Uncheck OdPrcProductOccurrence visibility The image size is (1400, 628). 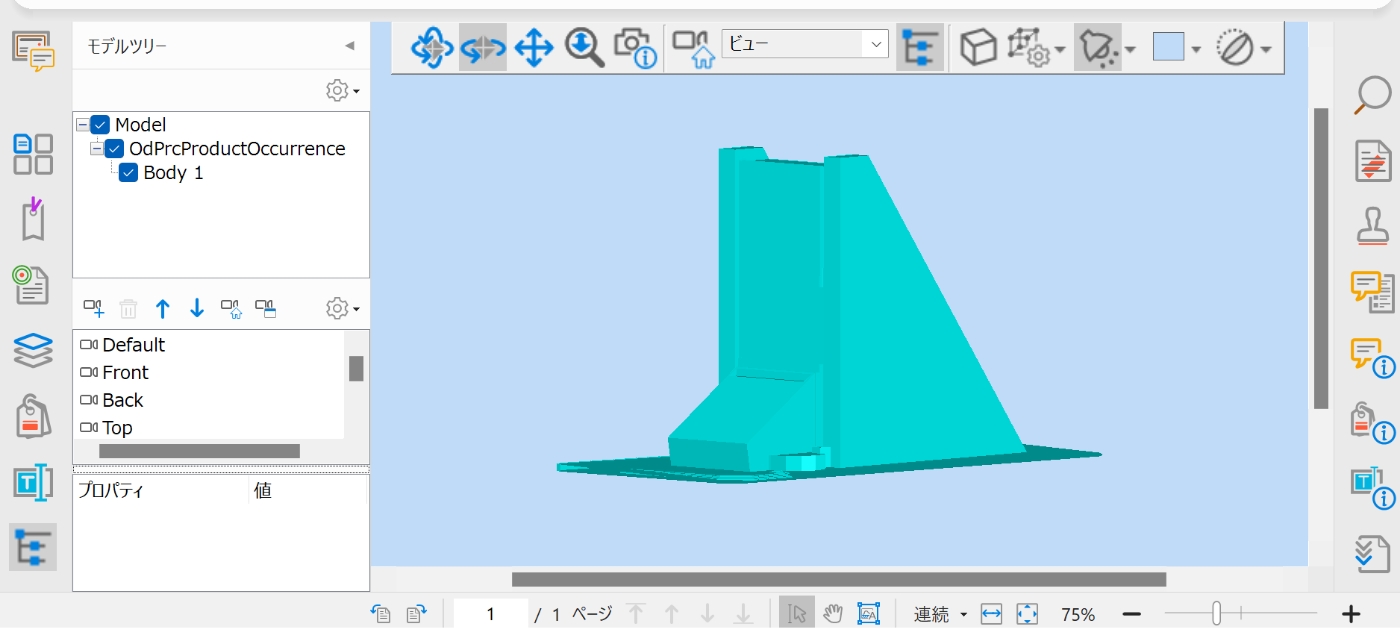pyautogui.click(x=114, y=148)
